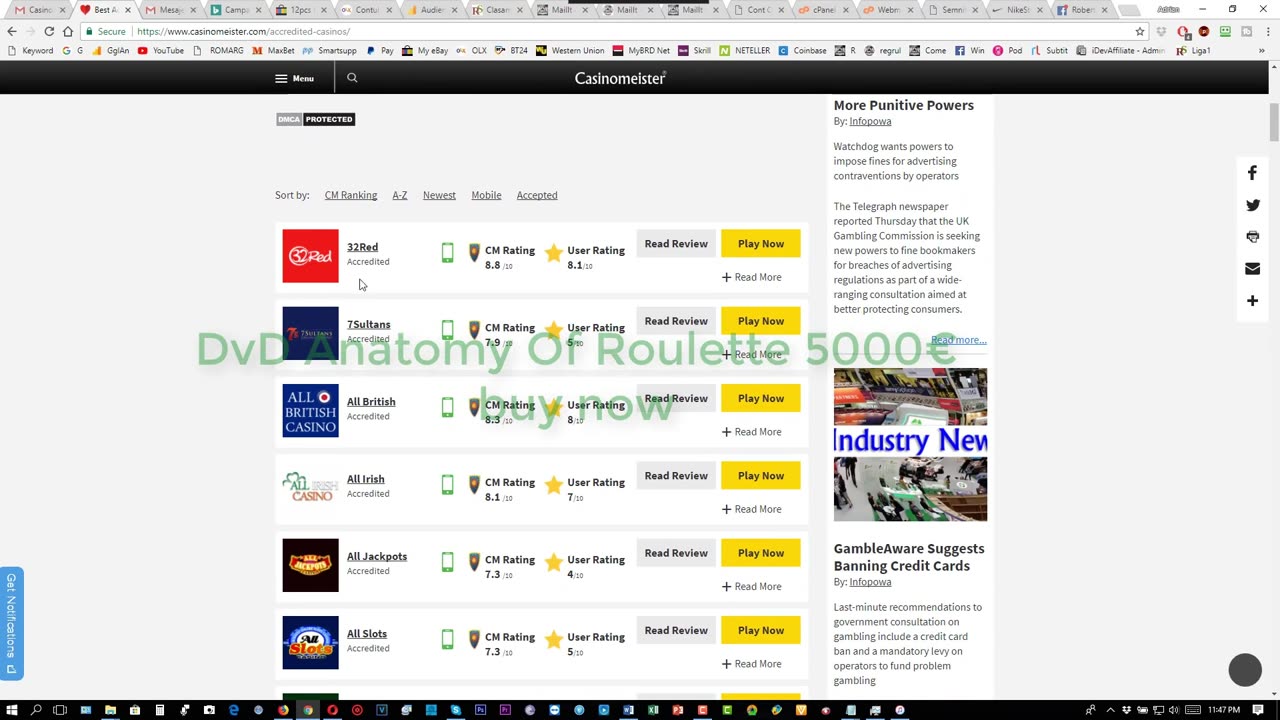The width and height of the screenshot is (1280, 720).
Task: Sort casinos by CM Ranking
Action: coord(351,195)
